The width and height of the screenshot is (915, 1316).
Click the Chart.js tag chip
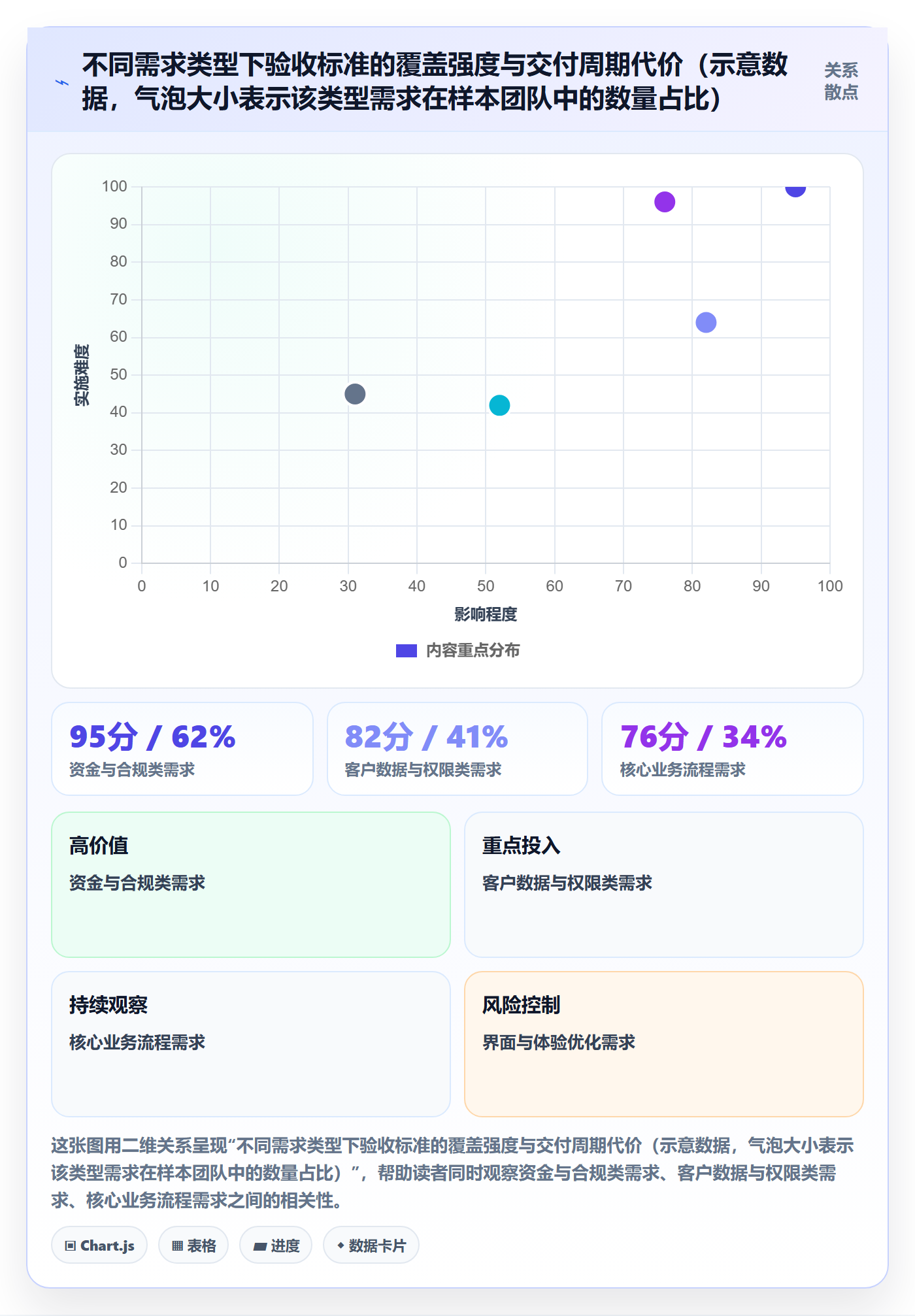pyautogui.click(x=99, y=1245)
